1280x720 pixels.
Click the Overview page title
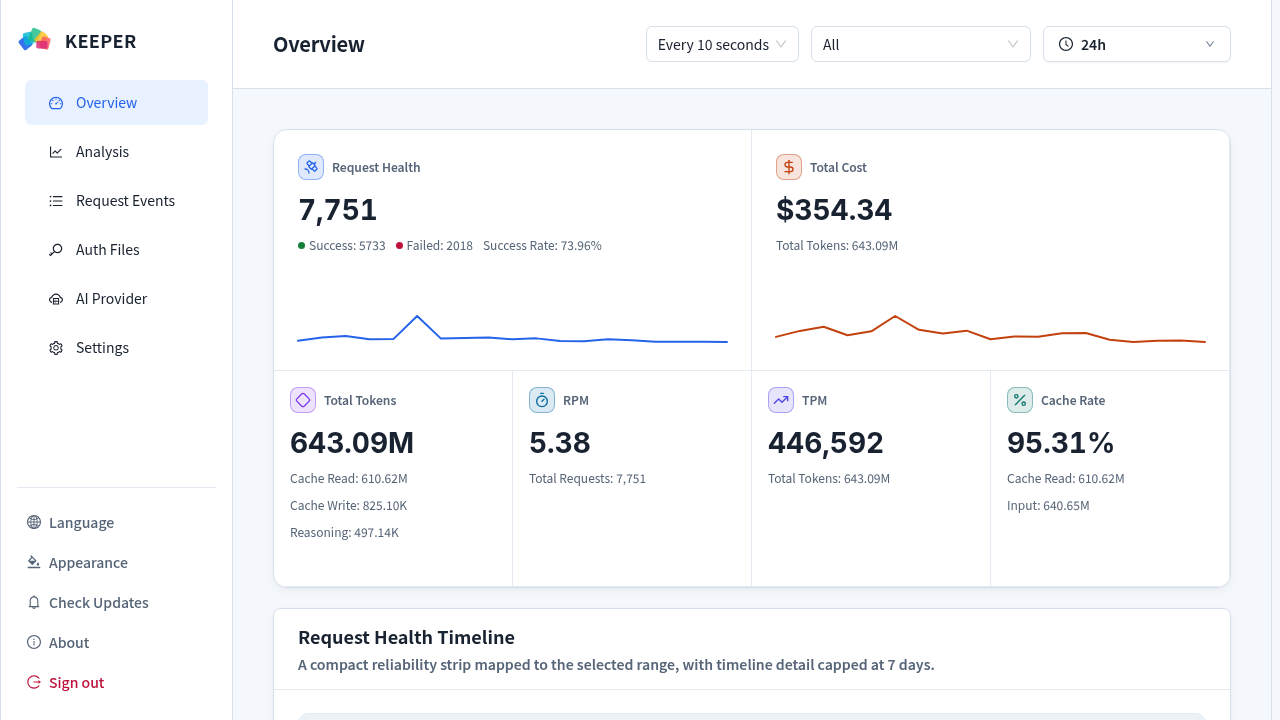319,45
